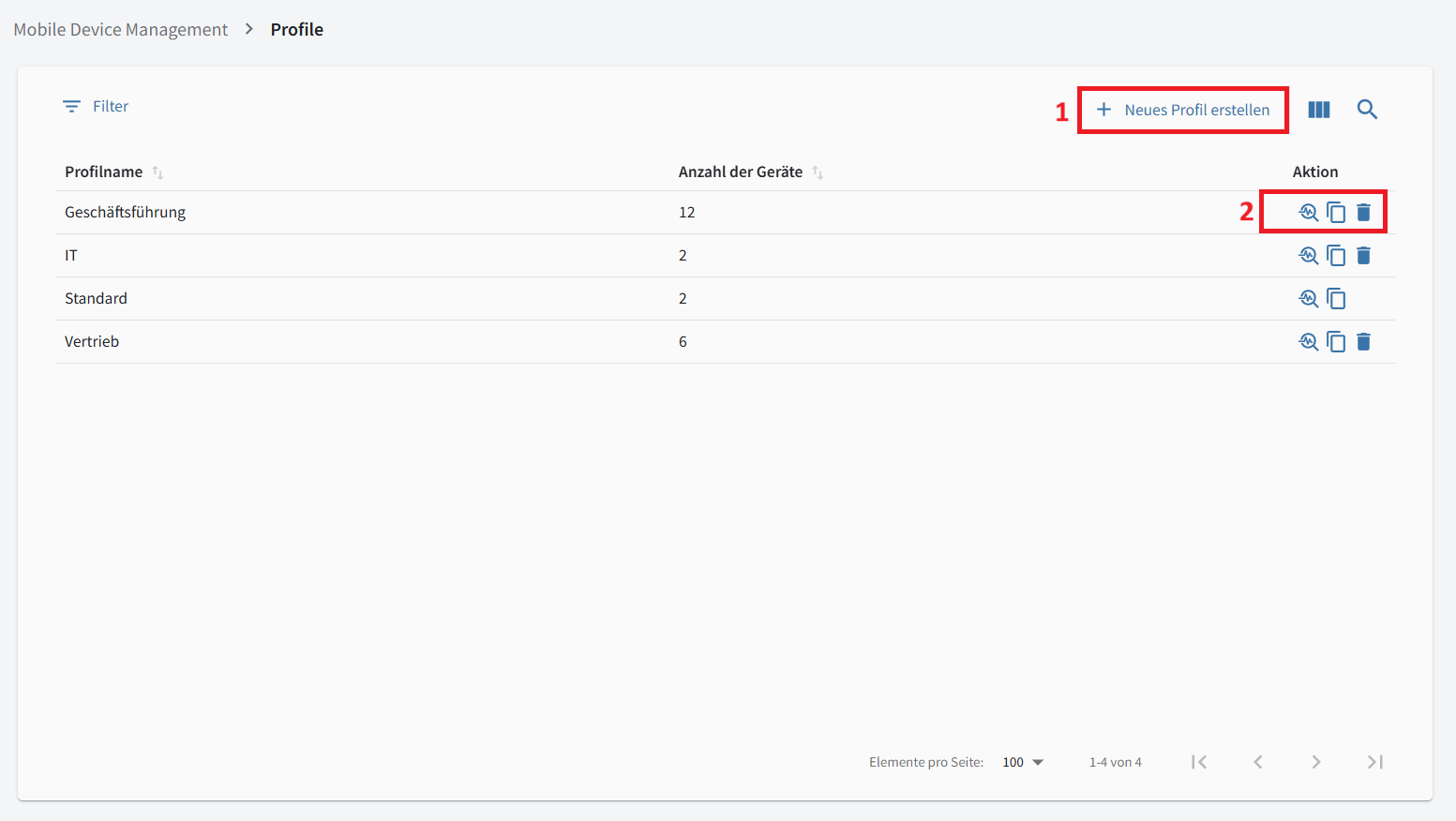Inspect the Vertrieb profile with magnifier icon

tap(1309, 342)
